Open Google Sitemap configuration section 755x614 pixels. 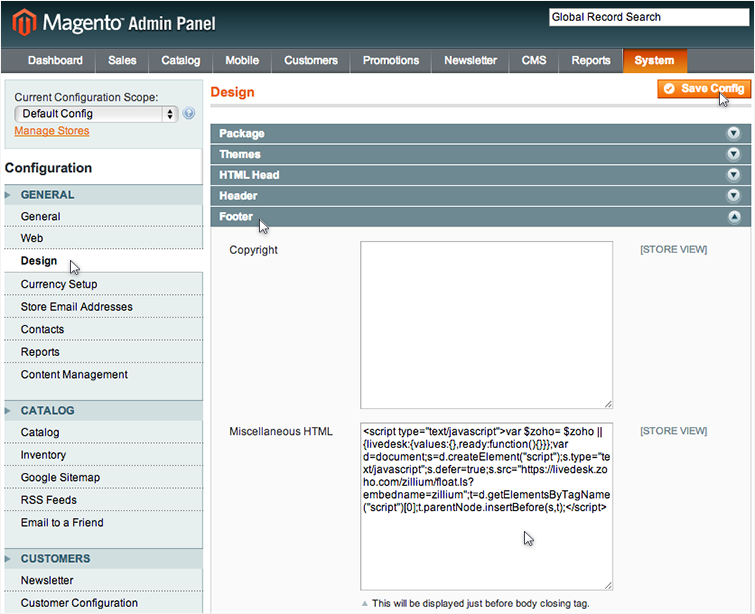[x=60, y=478]
